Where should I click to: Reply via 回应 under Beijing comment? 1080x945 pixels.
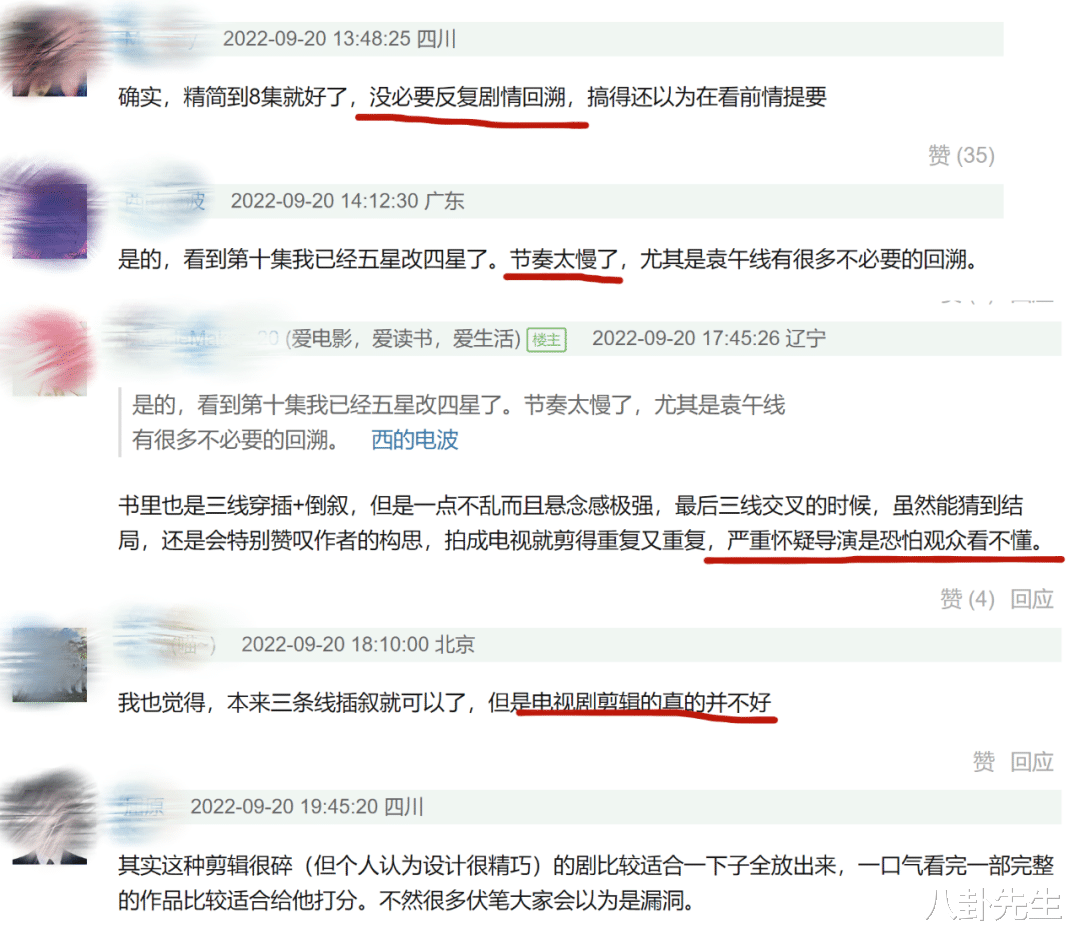1031,762
